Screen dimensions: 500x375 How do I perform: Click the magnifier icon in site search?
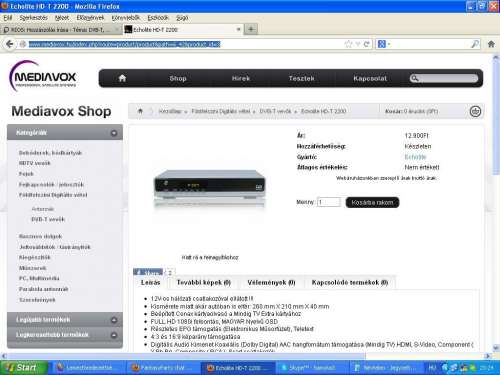pos(414,78)
